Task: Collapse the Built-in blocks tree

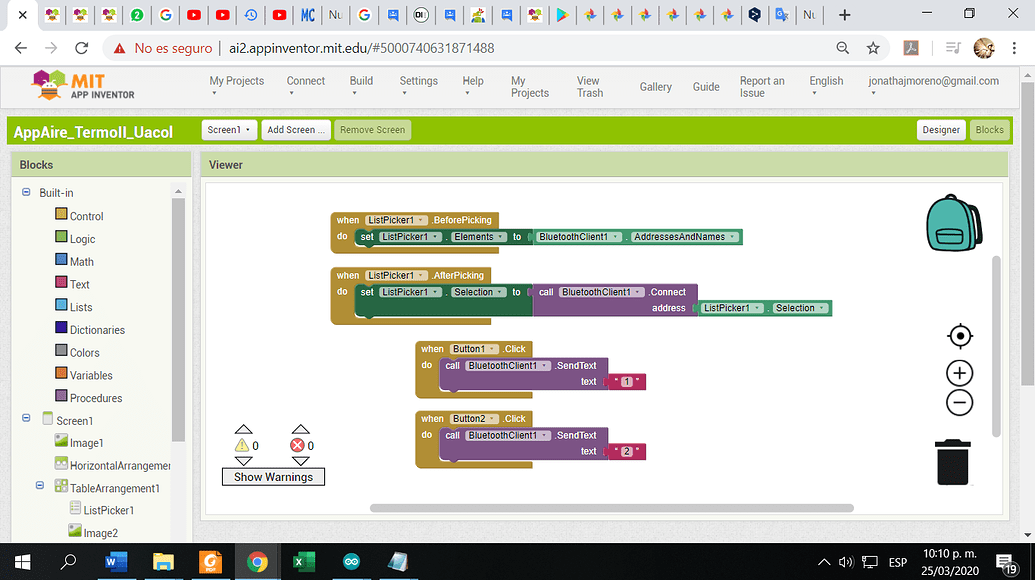Action: 27,192
